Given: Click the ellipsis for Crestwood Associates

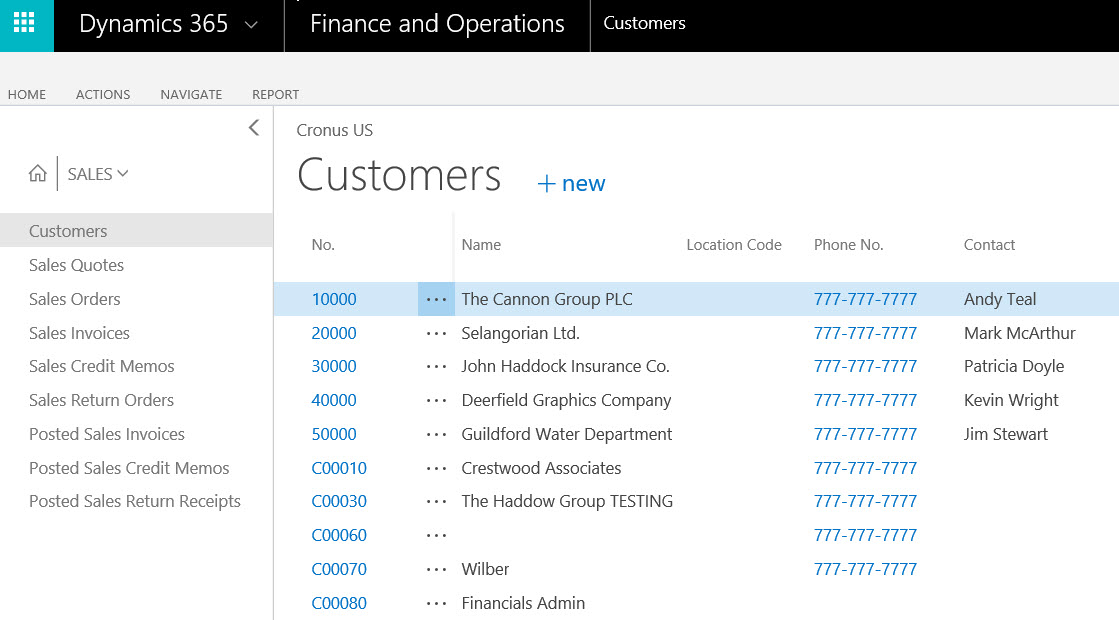Looking at the screenshot, I should click(436, 468).
